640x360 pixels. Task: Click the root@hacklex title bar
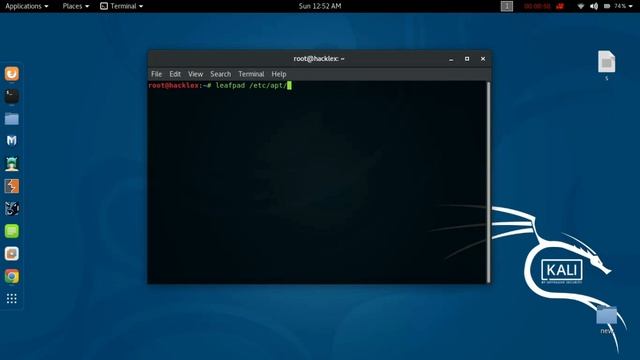319,59
